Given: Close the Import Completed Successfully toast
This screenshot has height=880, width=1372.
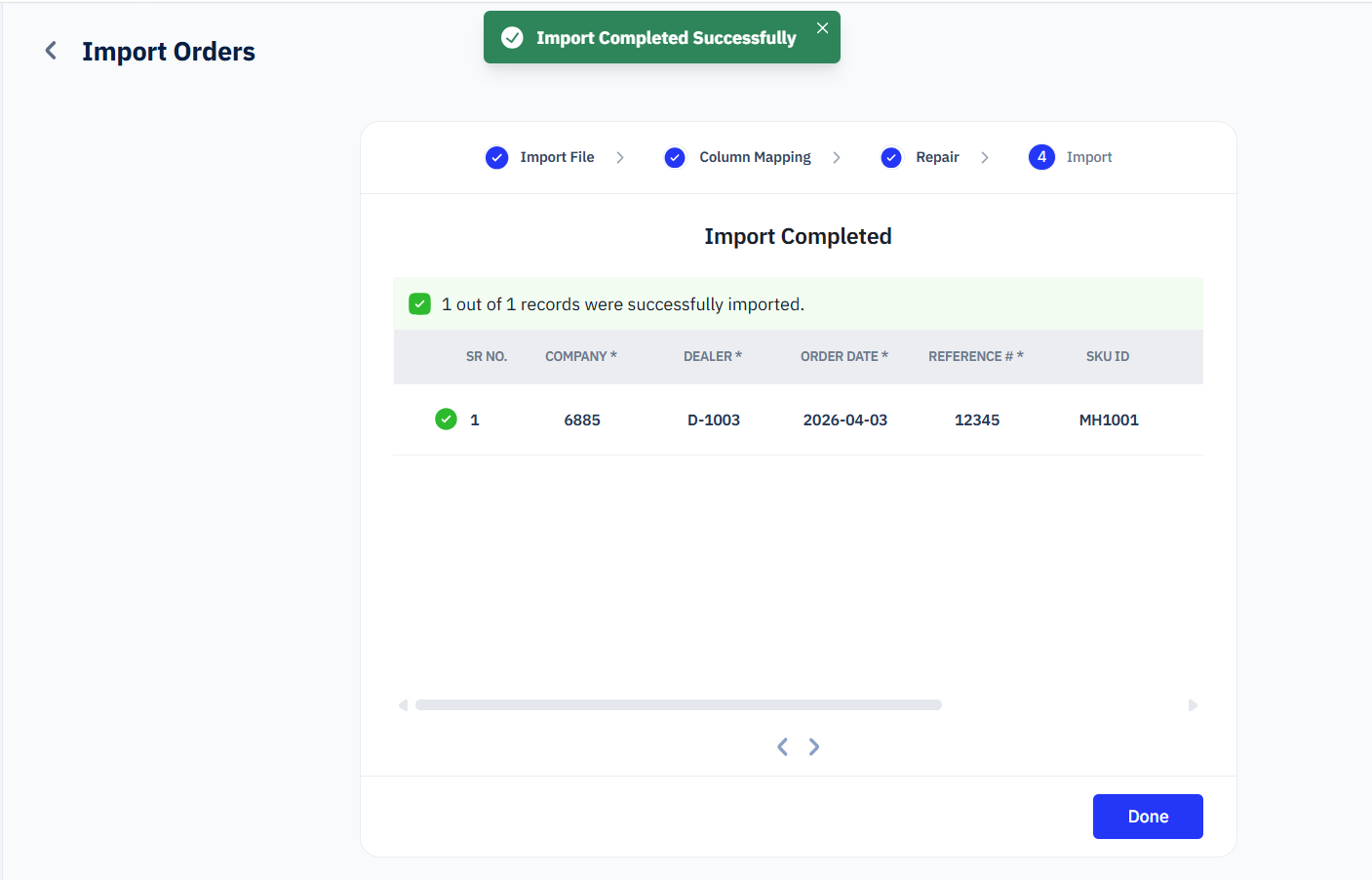Looking at the screenshot, I should [822, 28].
